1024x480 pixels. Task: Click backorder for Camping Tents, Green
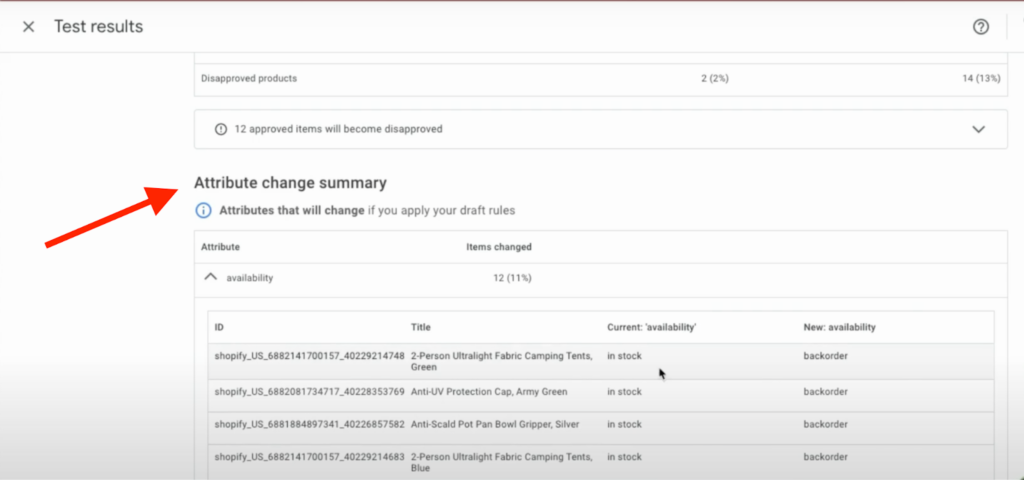click(825, 356)
